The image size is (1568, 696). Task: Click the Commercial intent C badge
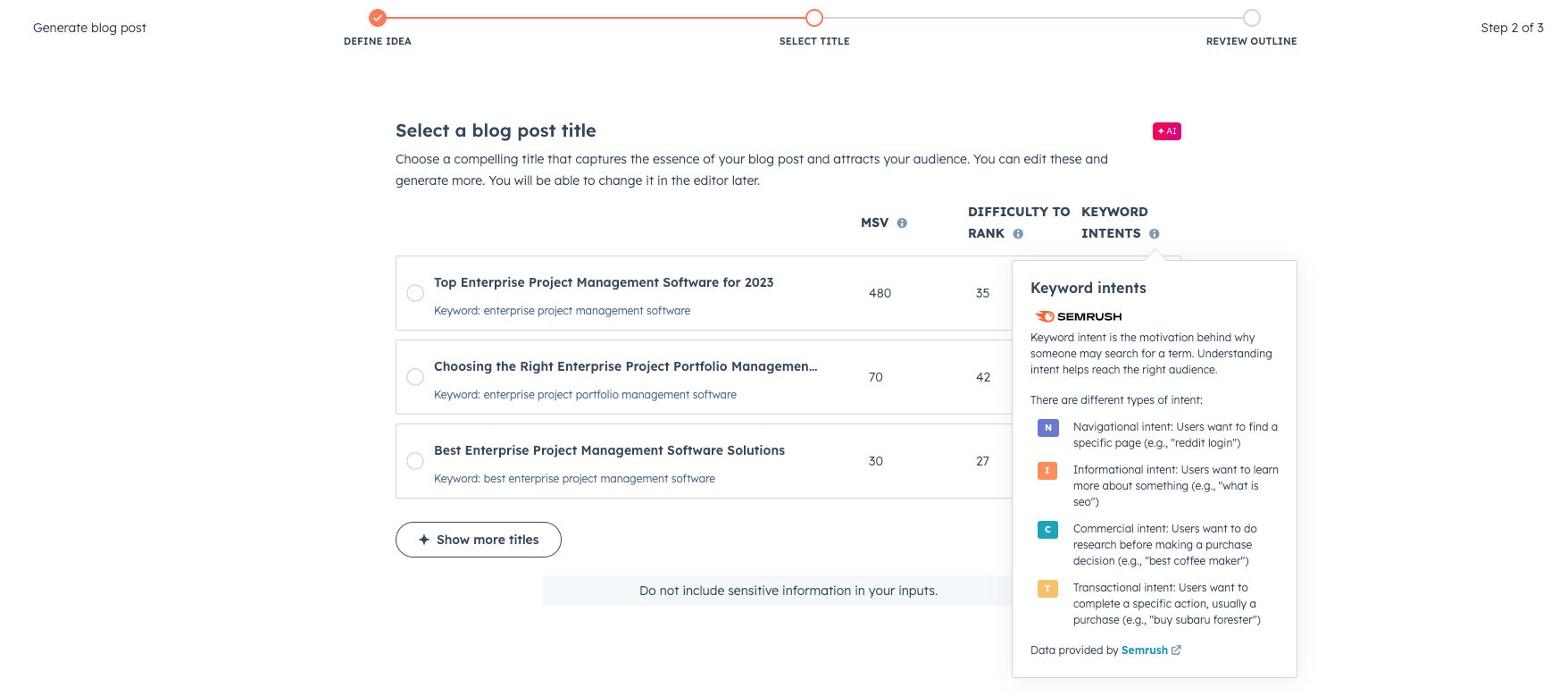[1047, 530]
